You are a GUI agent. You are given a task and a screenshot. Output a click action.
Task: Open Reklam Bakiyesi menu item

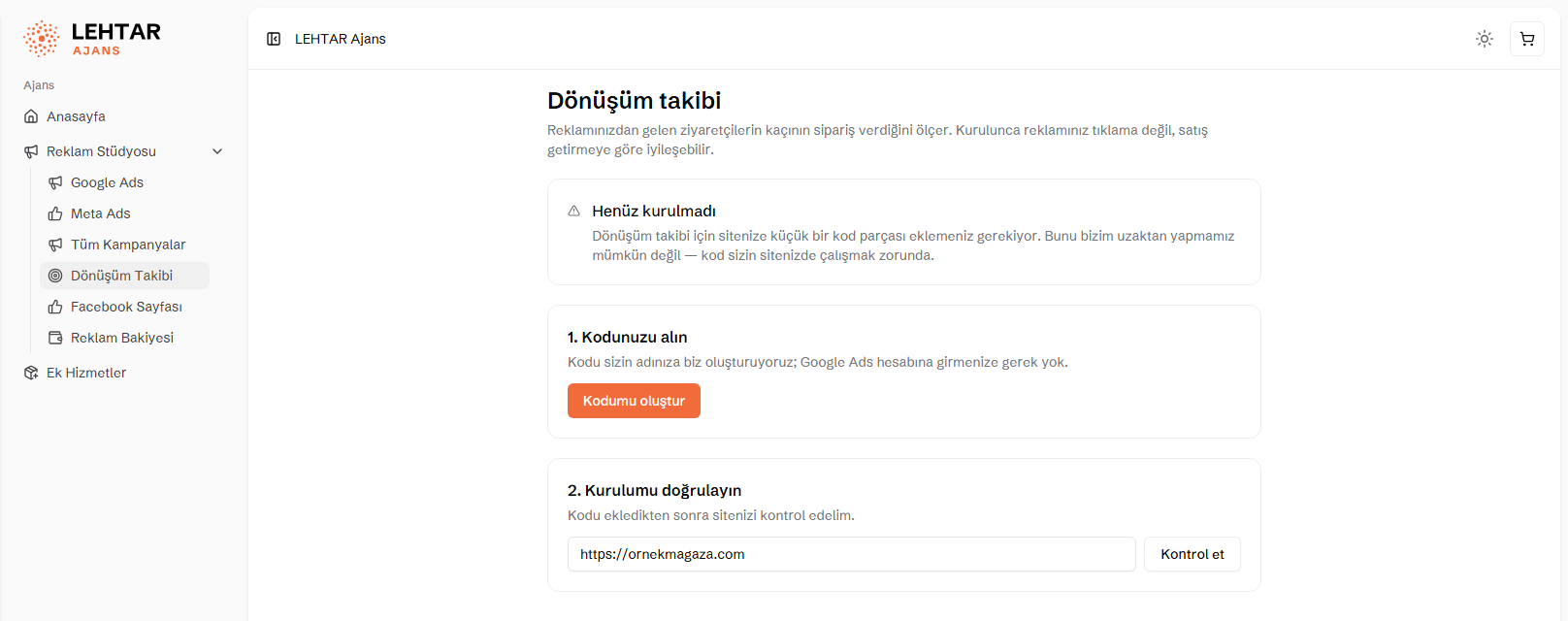tap(124, 338)
